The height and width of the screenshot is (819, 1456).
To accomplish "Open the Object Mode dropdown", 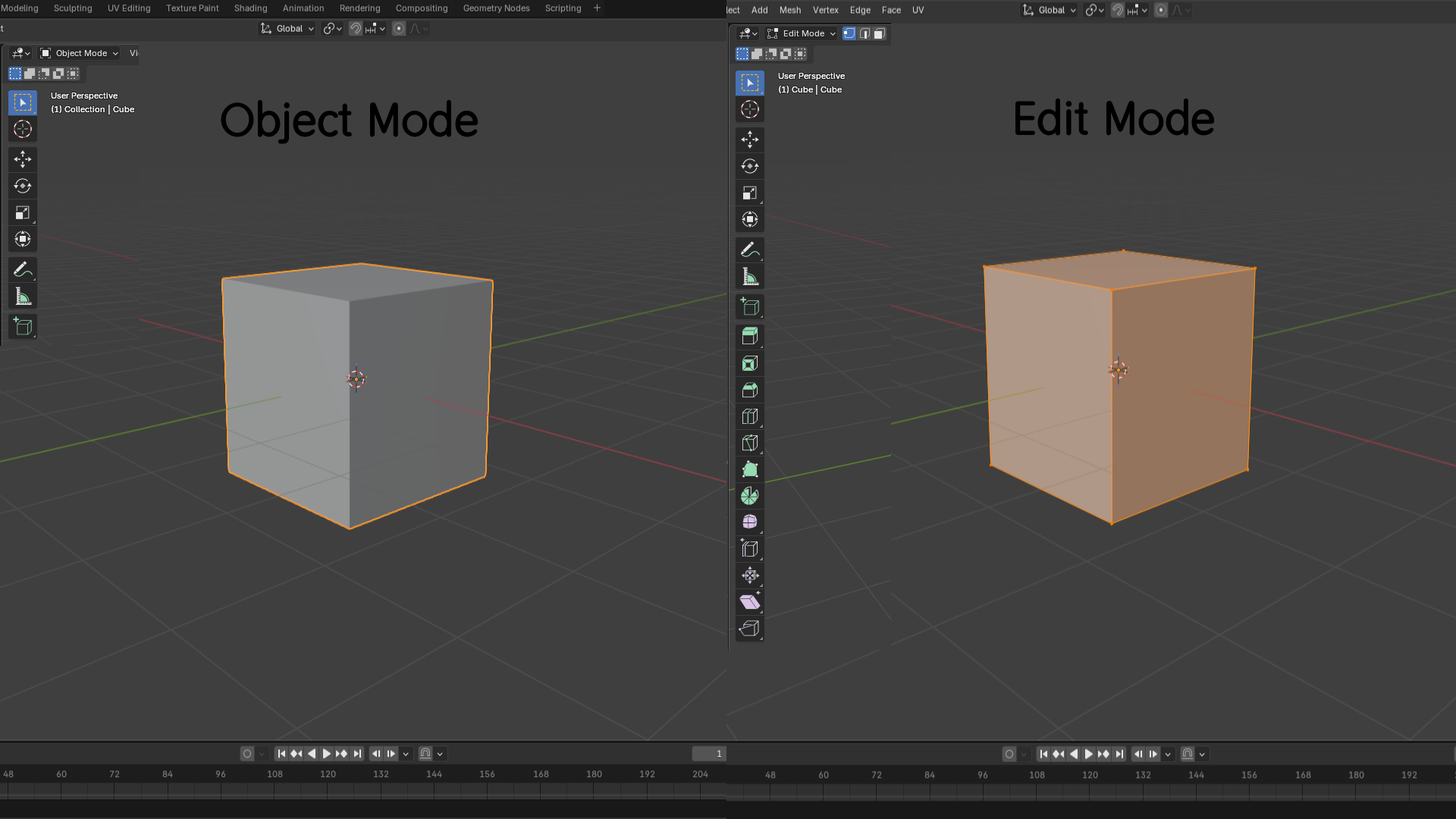I will click(79, 53).
